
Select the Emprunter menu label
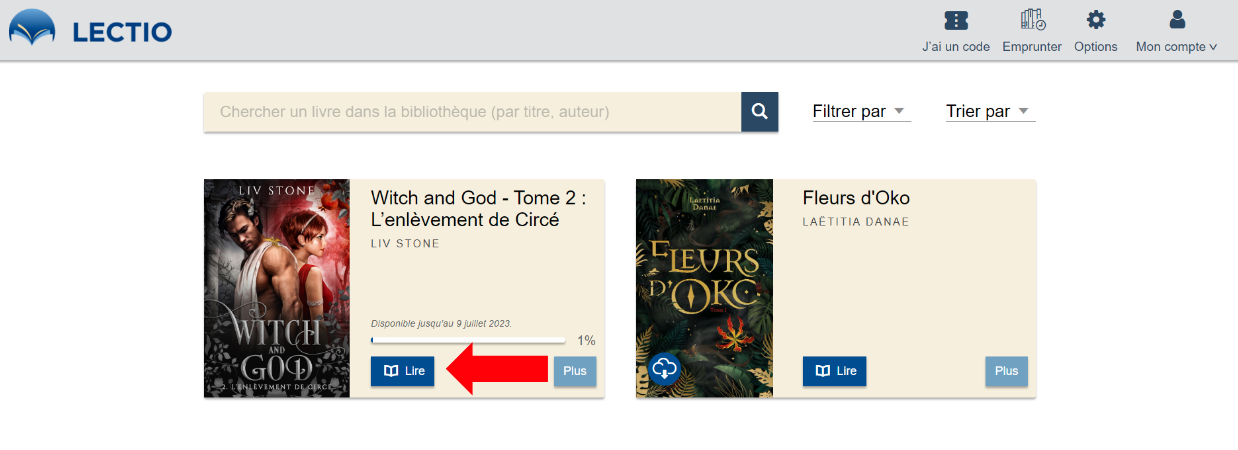point(1032,47)
